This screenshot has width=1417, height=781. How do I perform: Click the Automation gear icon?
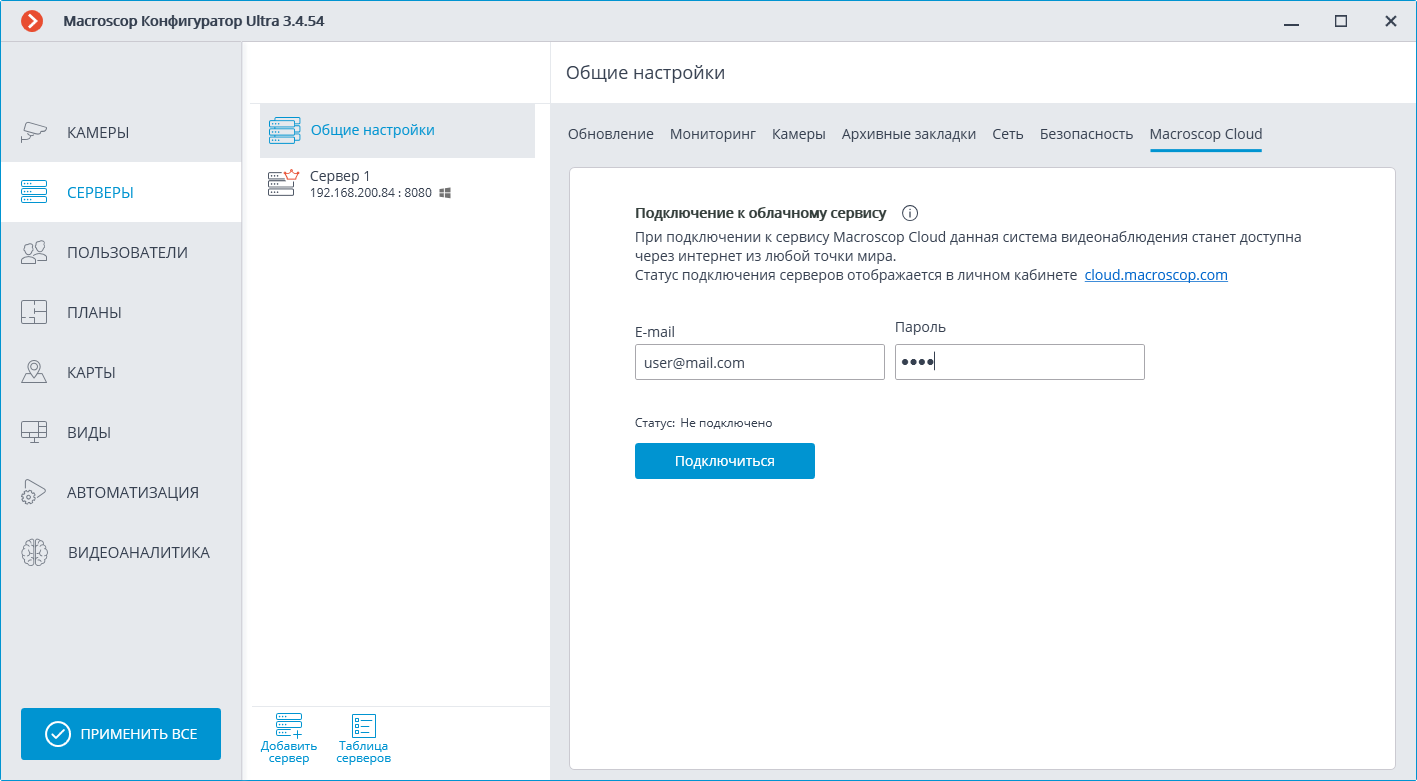click(x=34, y=492)
